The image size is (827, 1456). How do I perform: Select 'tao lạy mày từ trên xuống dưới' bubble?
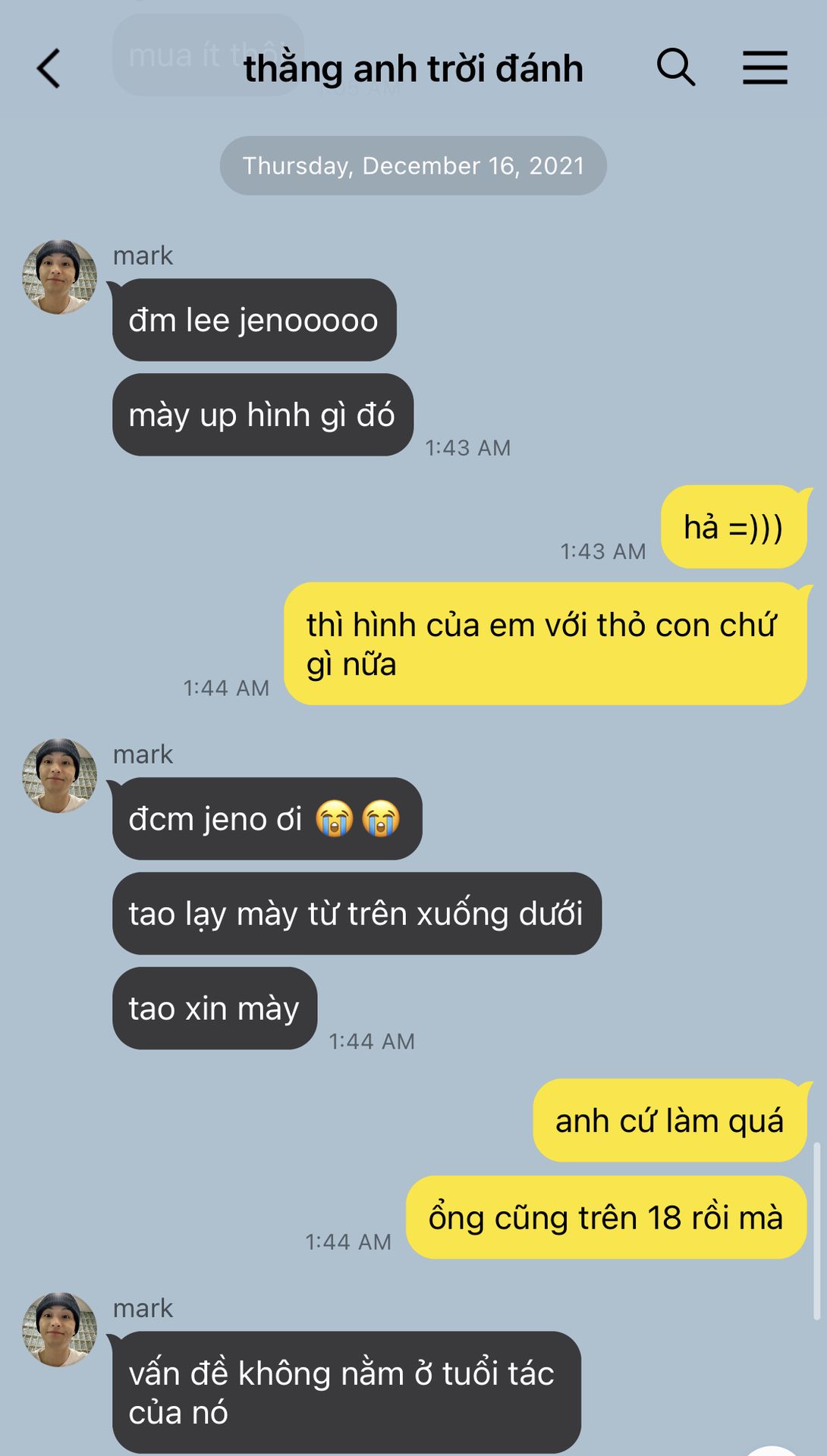coord(357,914)
